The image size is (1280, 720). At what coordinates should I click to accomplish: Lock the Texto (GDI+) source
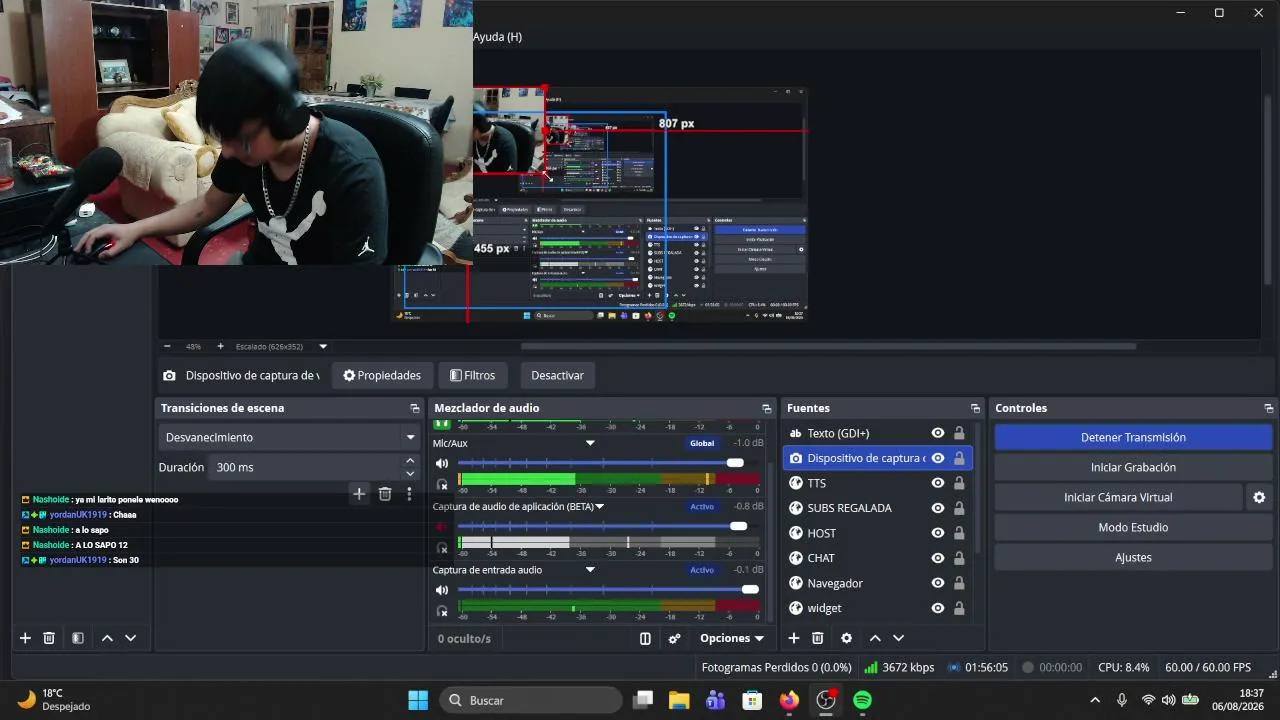(959, 433)
